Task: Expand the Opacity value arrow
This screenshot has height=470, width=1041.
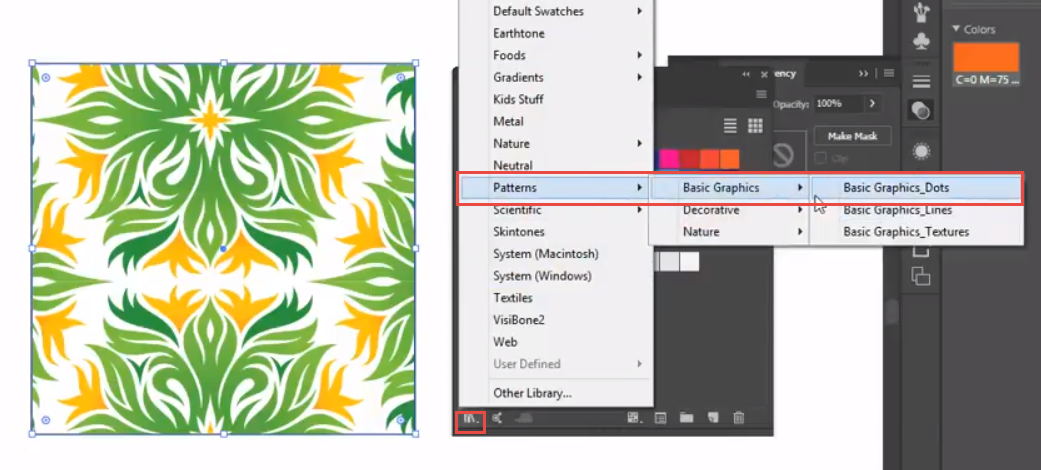Action: point(872,103)
